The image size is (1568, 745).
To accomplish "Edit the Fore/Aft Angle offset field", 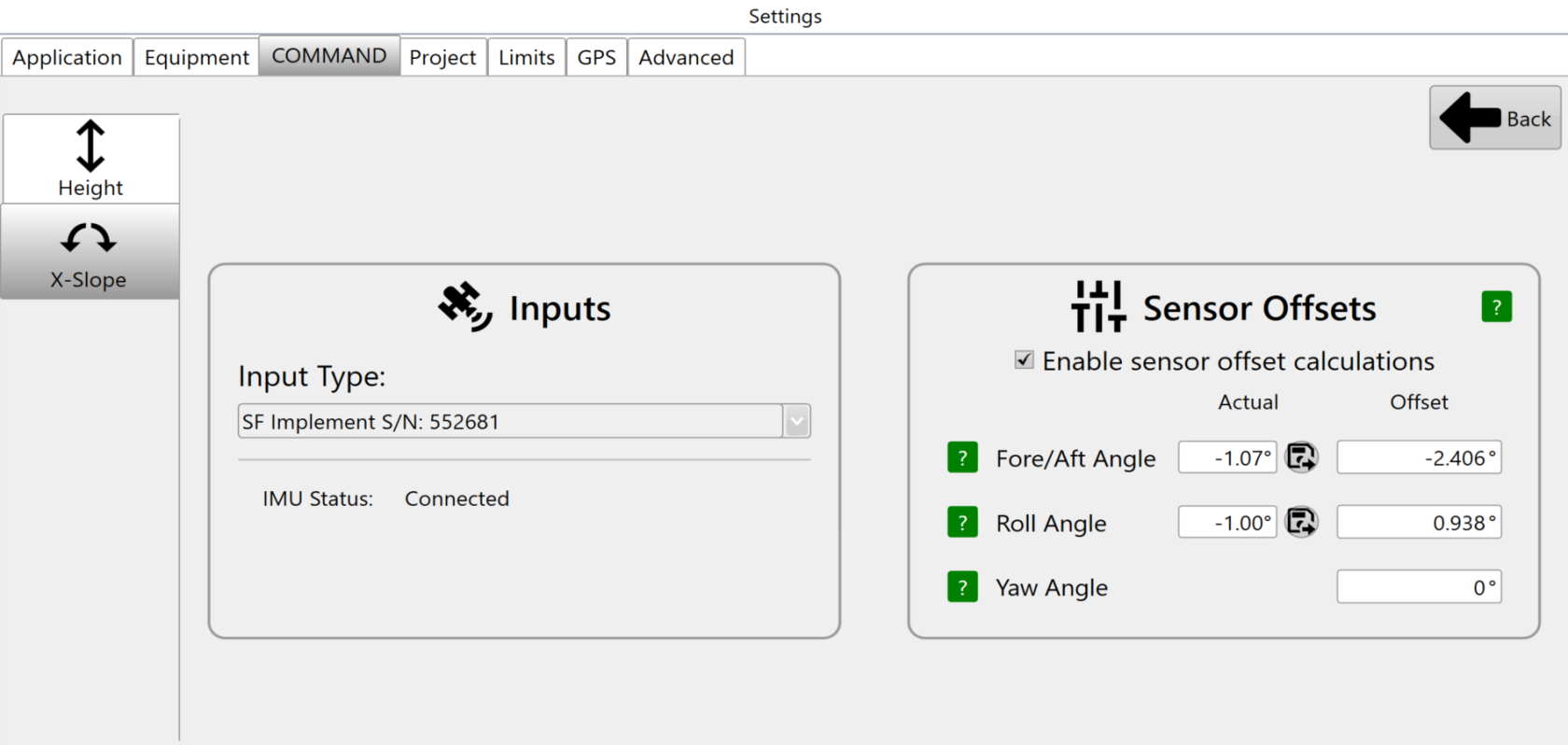I will tap(1419, 457).
